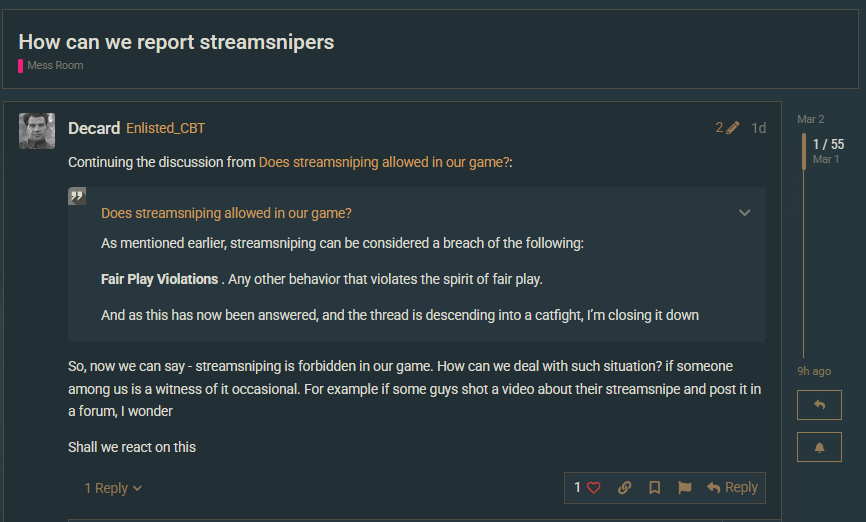This screenshot has width=866, height=522.
Task: Click the quotation mark icon on quote
Action: point(77,196)
